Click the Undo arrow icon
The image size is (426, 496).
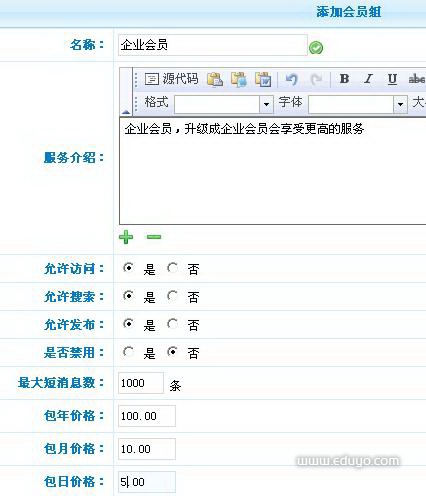coord(291,79)
